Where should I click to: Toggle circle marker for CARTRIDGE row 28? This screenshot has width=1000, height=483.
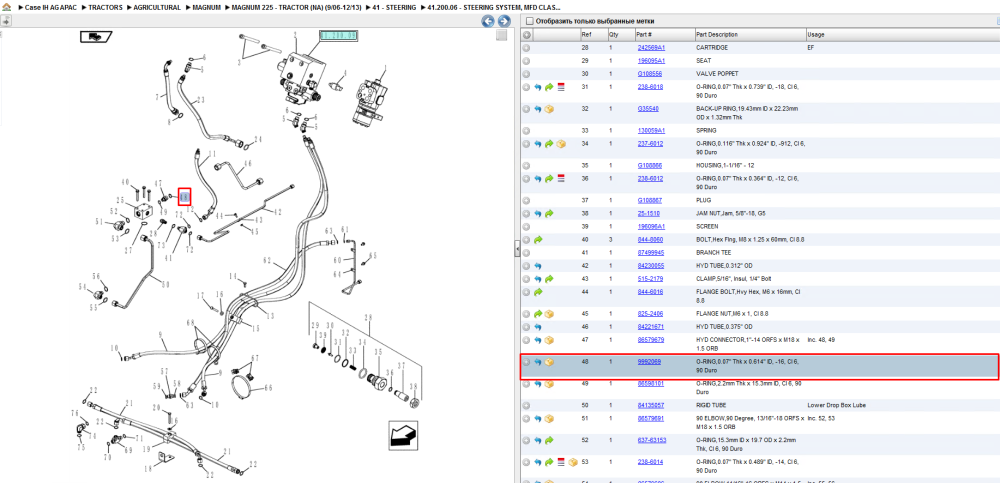point(526,48)
